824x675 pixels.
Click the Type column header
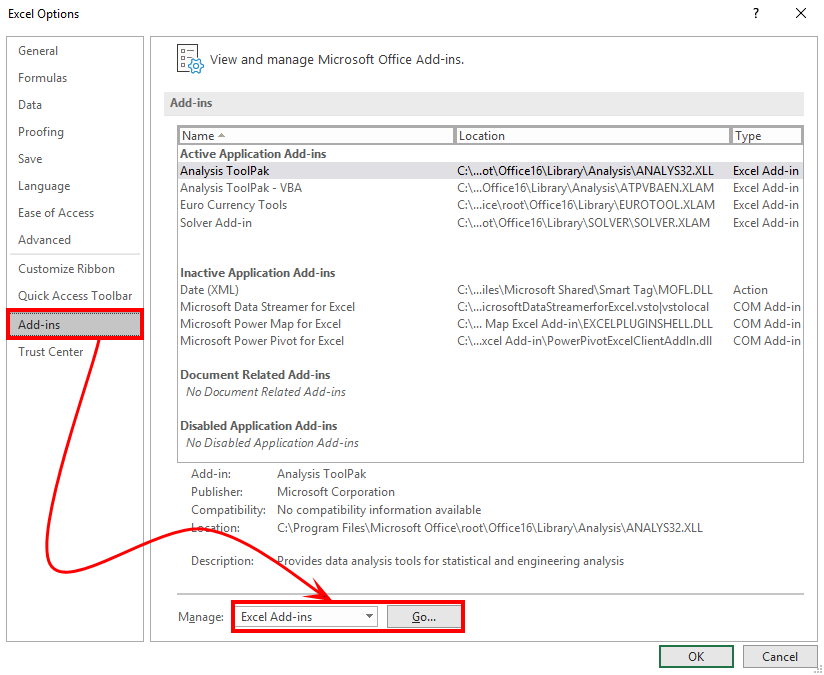(x=766, y=136)
